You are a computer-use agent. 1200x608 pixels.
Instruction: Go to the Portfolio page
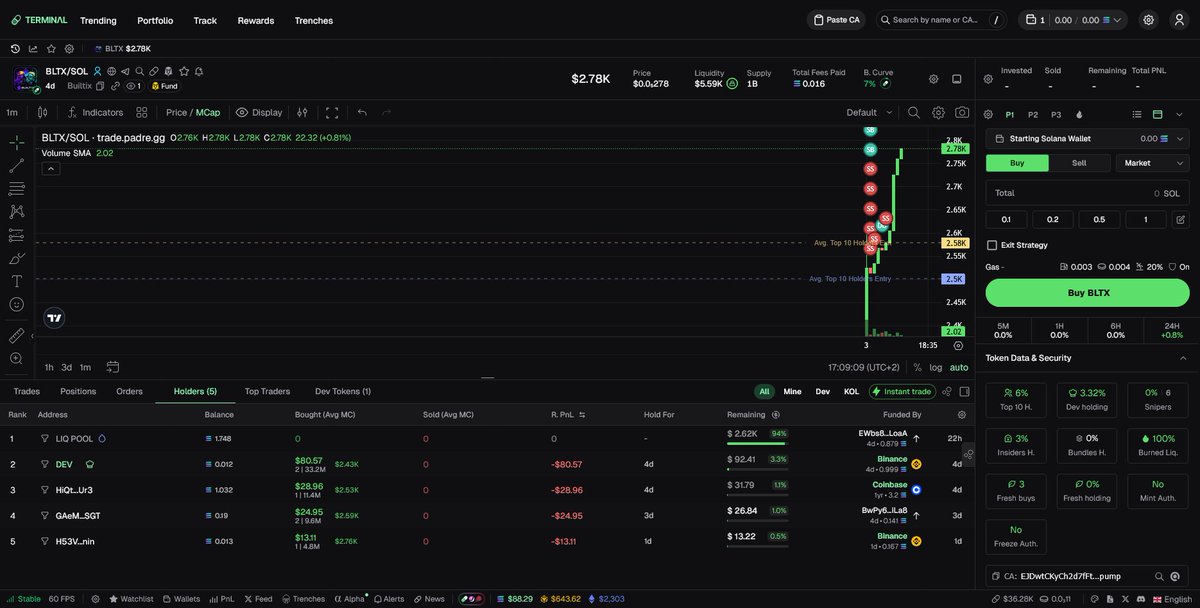155,20
